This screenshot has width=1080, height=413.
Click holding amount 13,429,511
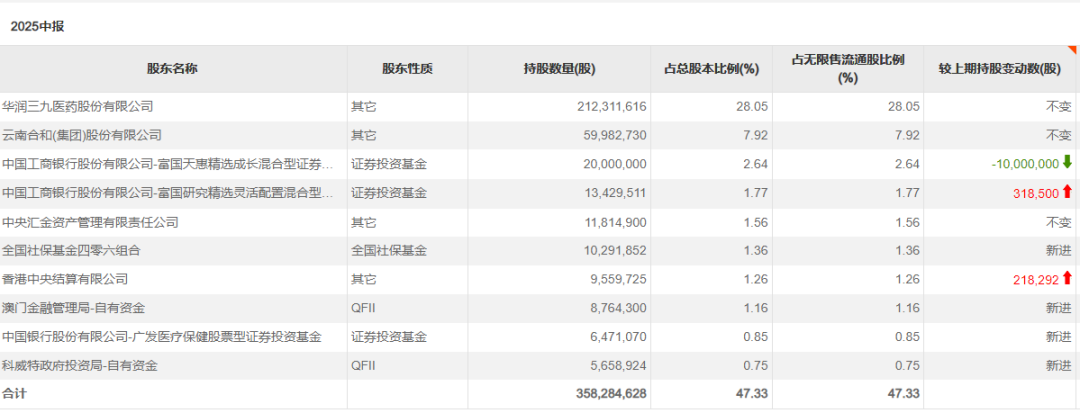pyautogui.click(x=613, y=193)
